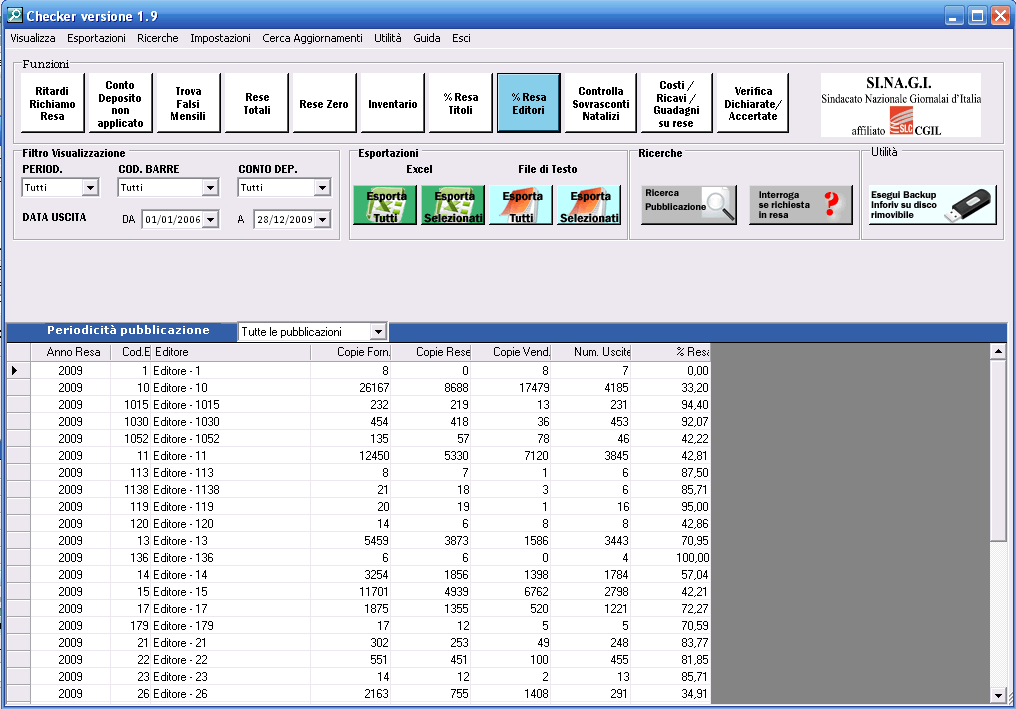Click the % Resa column header
The image size is (1016, 709).
pos(671,352)
